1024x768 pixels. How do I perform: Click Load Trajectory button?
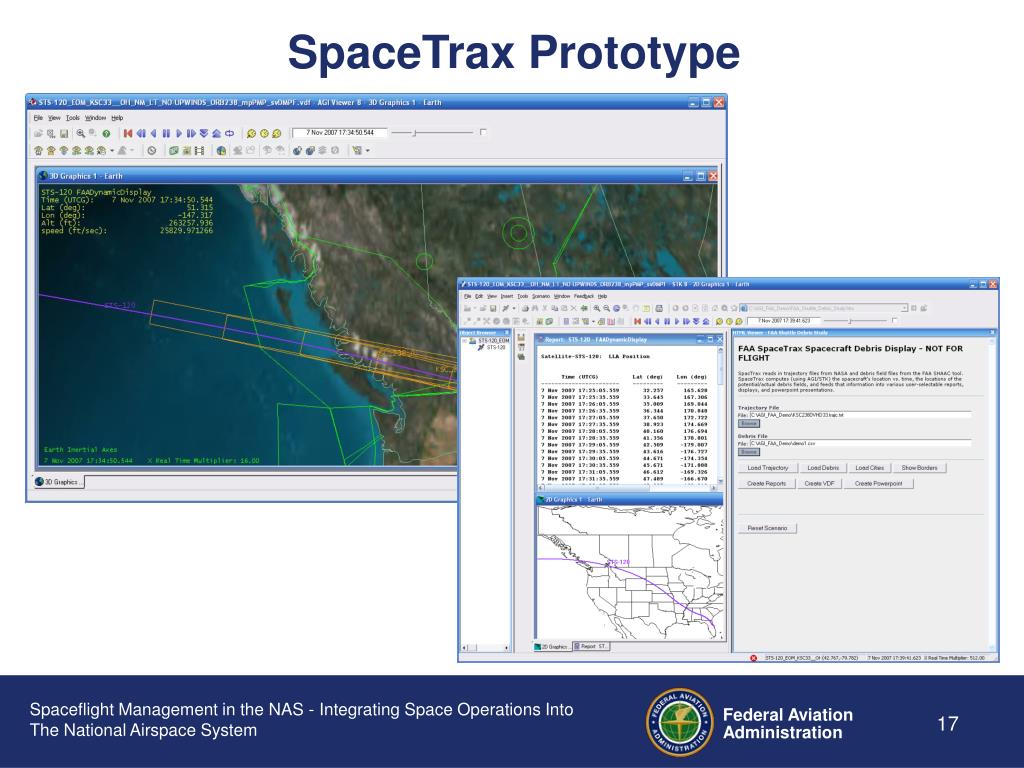point(768,468)
